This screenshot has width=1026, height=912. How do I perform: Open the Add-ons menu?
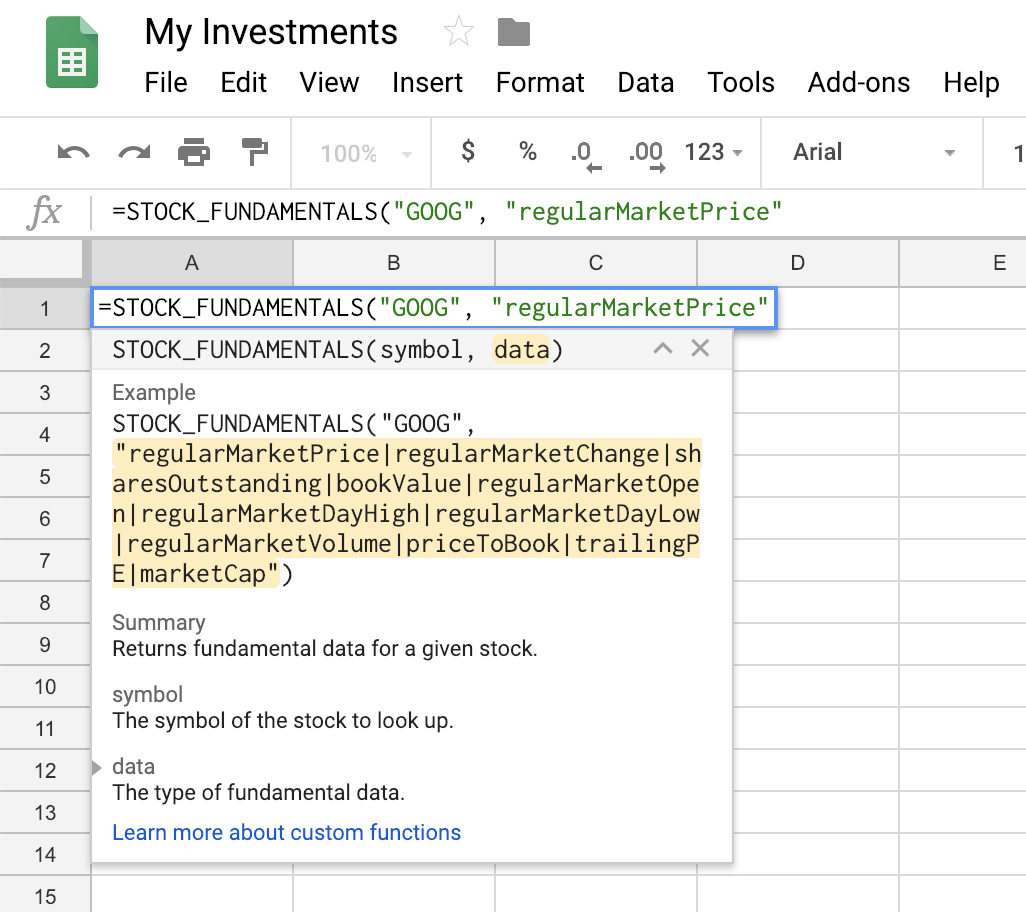point(858,83)
